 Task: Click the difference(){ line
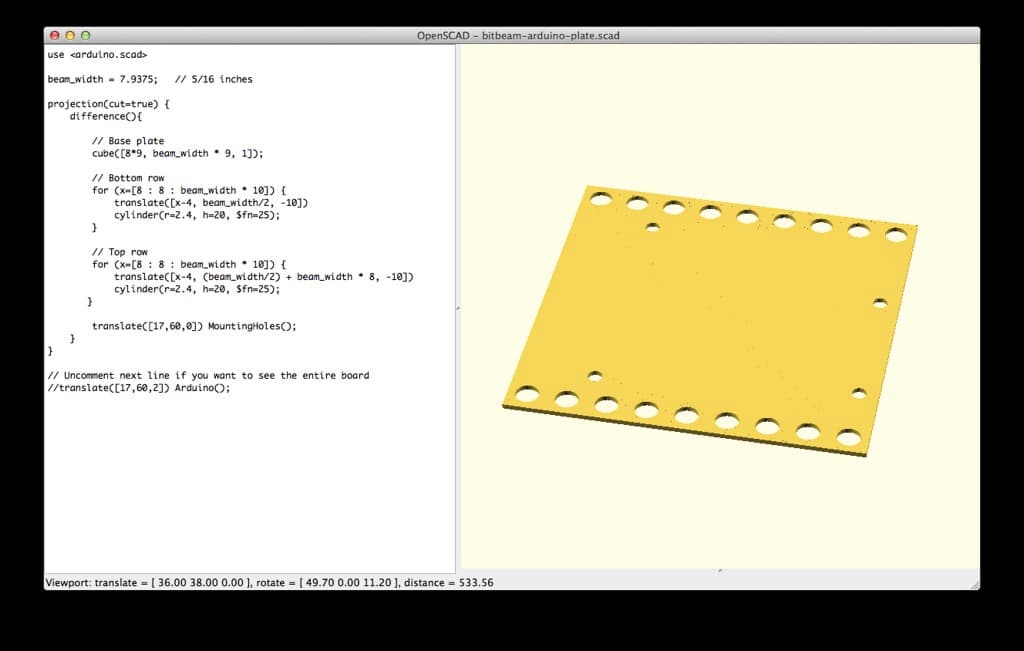pos(106,117)
